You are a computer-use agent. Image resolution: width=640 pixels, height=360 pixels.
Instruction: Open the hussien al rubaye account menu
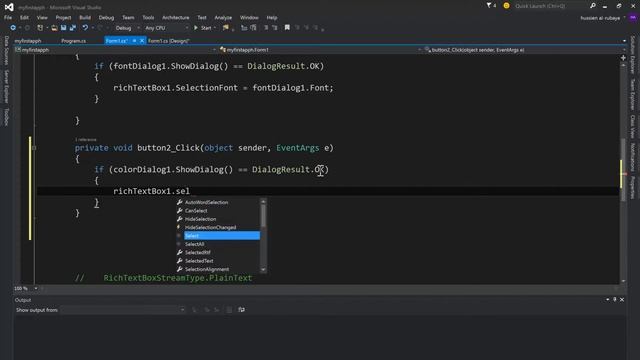[603, 18]
